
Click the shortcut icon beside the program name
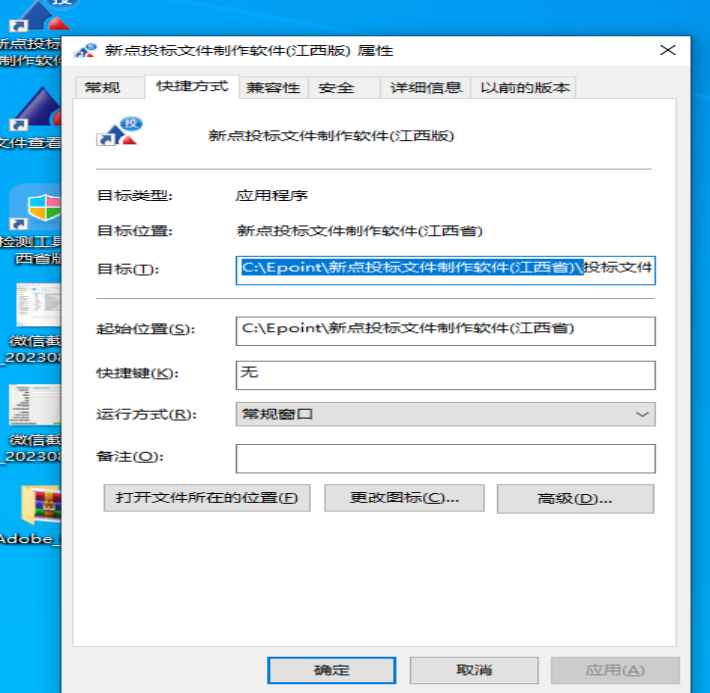pyautogui.click(x=120, y=132)
